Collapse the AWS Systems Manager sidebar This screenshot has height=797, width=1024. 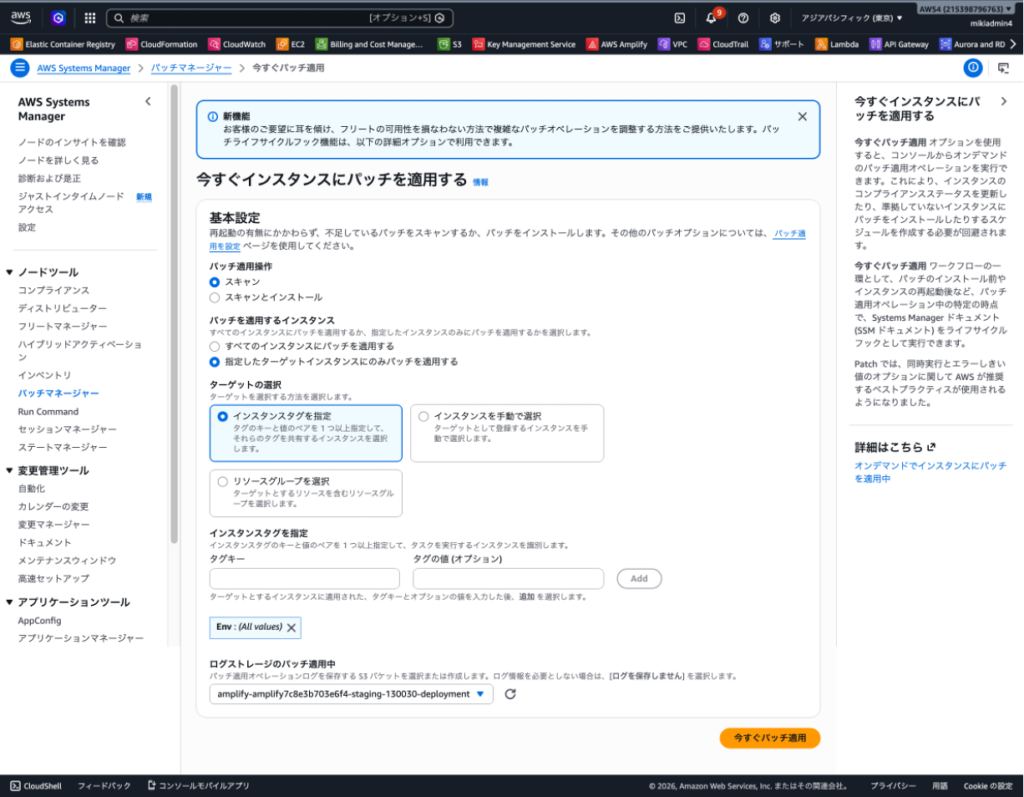(148, 101)
